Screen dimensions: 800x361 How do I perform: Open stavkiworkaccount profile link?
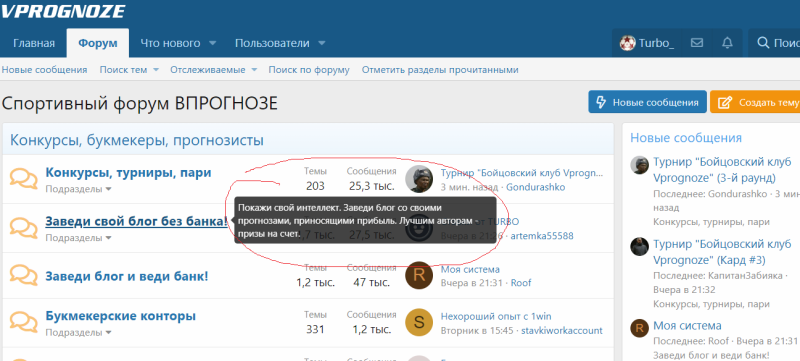click(x=562, y=330)
